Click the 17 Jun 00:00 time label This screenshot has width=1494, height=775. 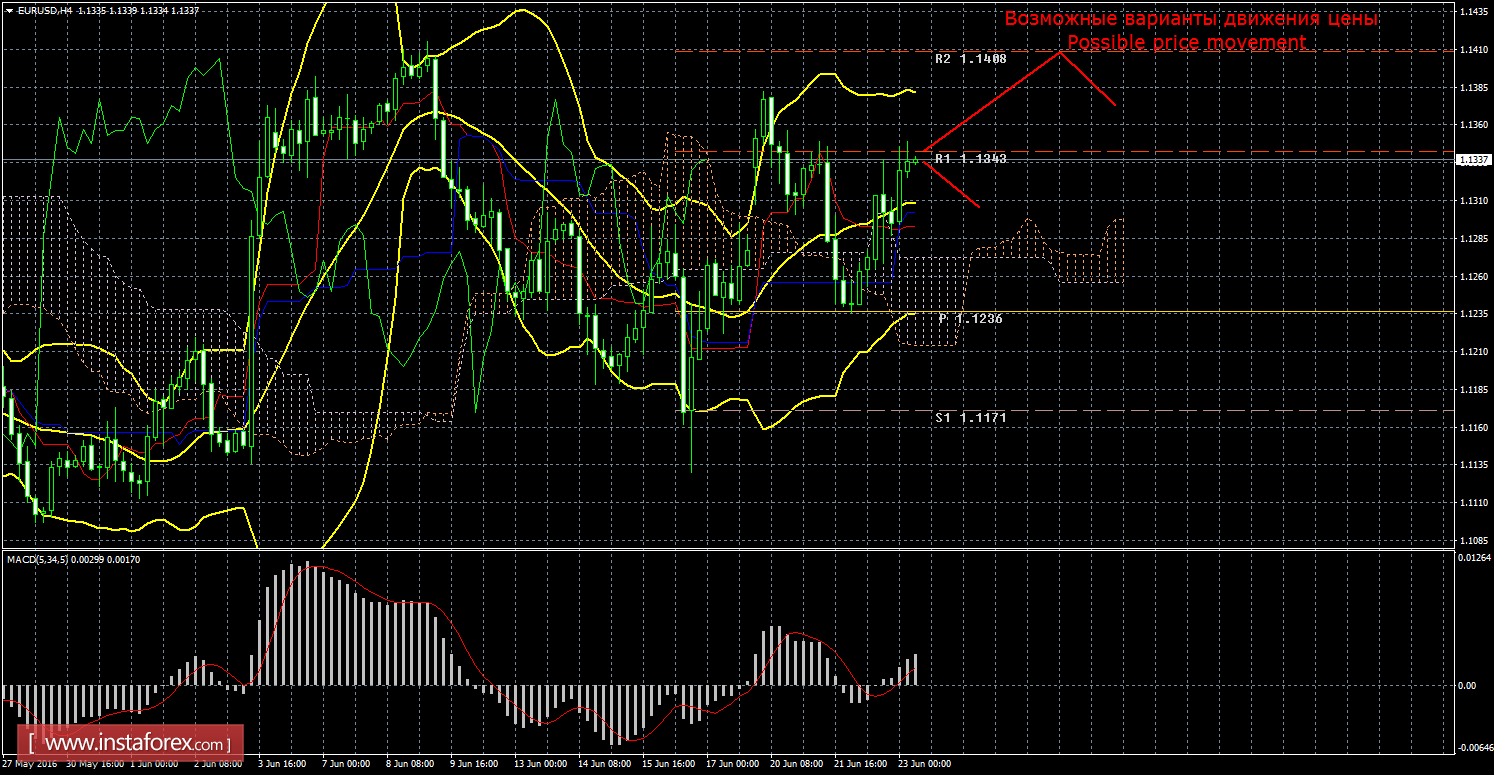[x=733, y=764]
